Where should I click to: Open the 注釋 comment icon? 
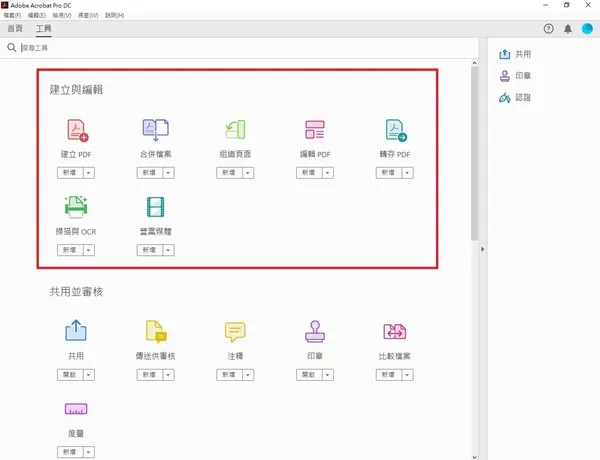click(235, 331)
